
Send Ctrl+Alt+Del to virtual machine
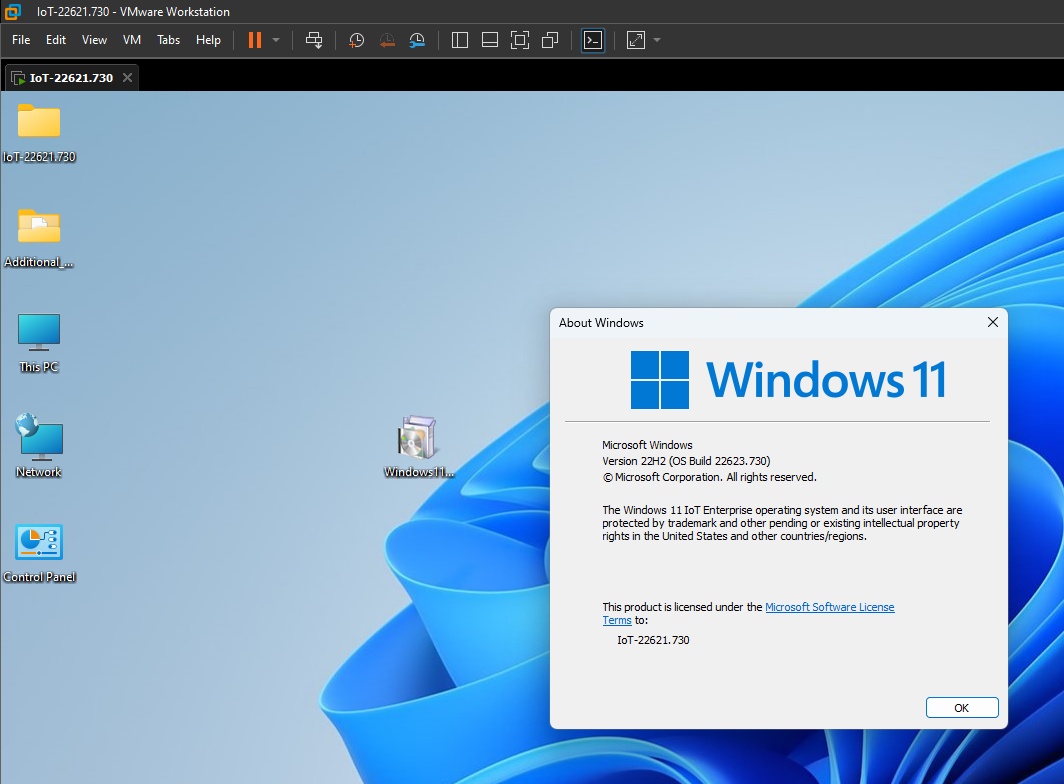(x=314, y=40)
